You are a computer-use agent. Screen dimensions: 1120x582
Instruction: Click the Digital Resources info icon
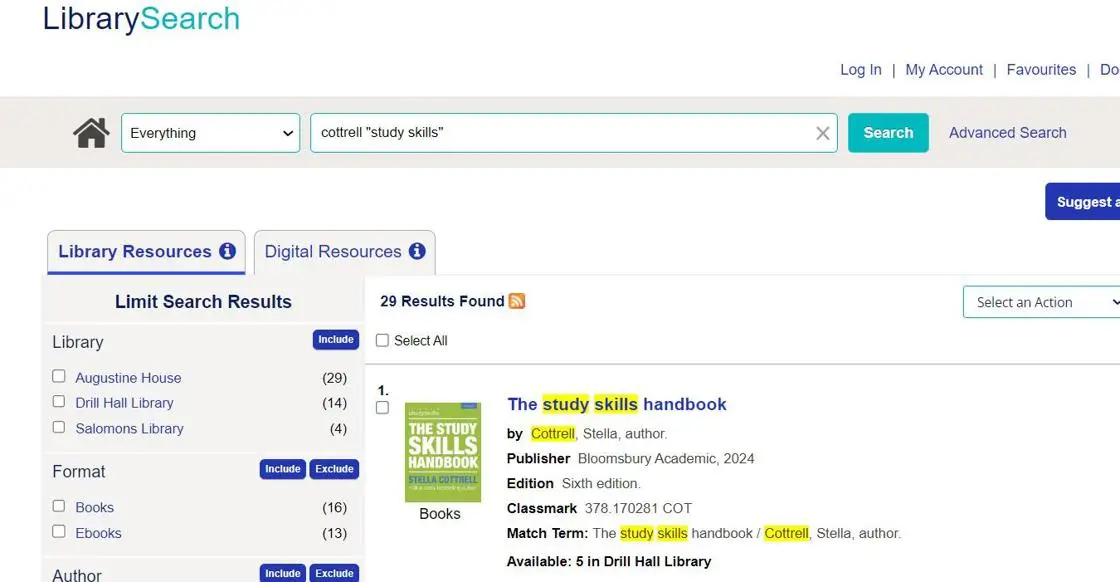coord(417,251)
